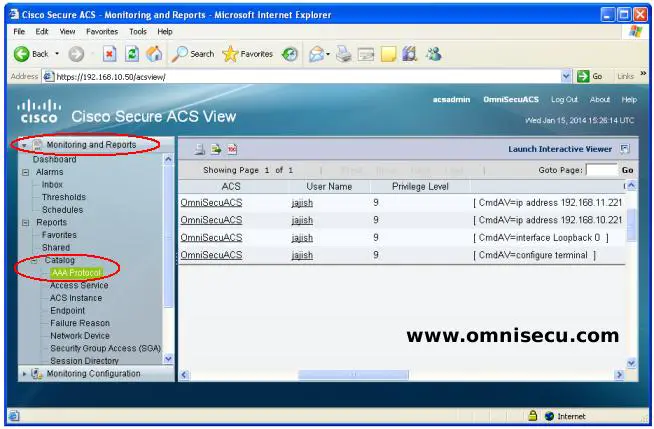Screen dimensions: 654x429
Task: Select Access Service under Catalog
Action: pyautogui.click(x=79, y=286)
